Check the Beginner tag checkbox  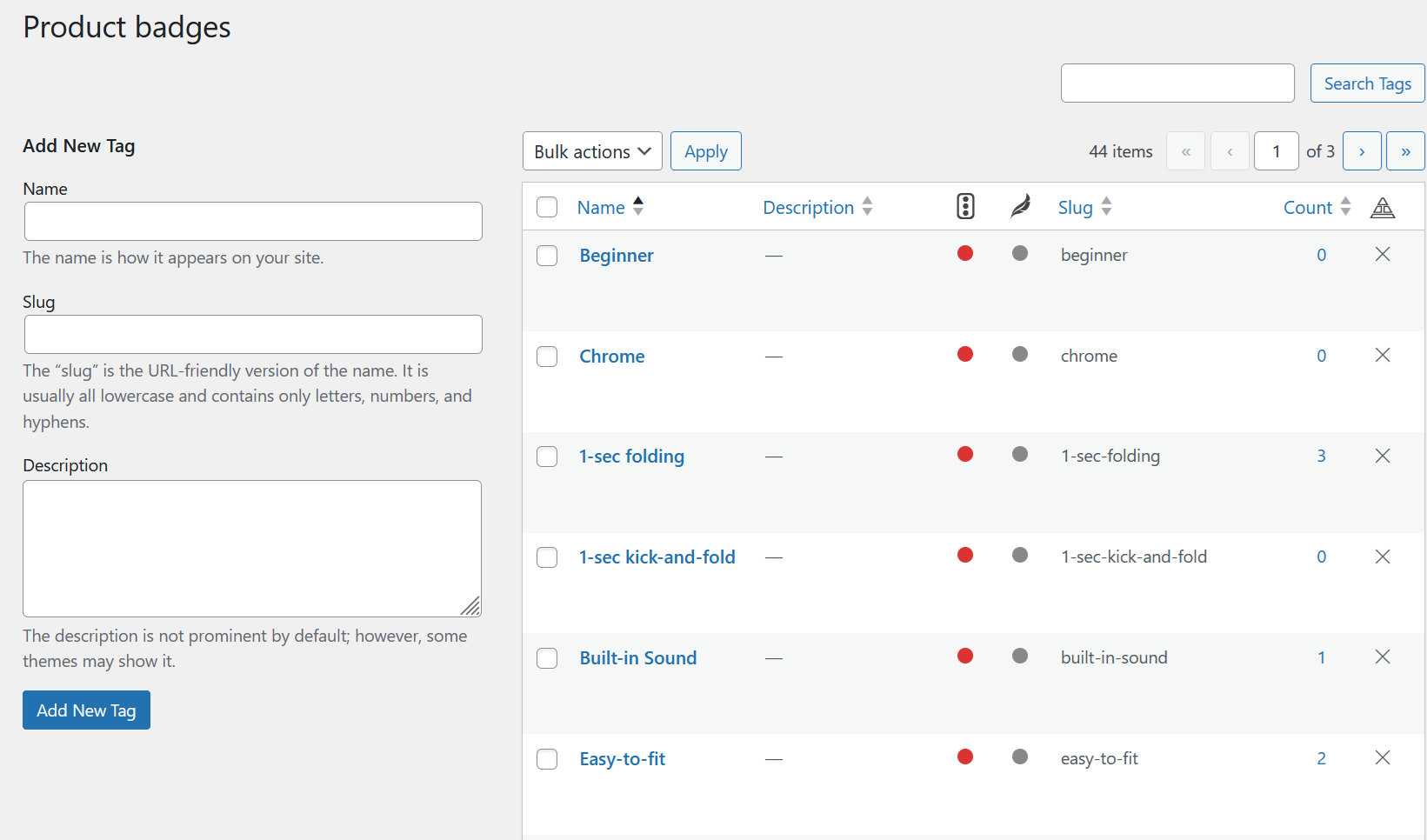coord(547,256)
